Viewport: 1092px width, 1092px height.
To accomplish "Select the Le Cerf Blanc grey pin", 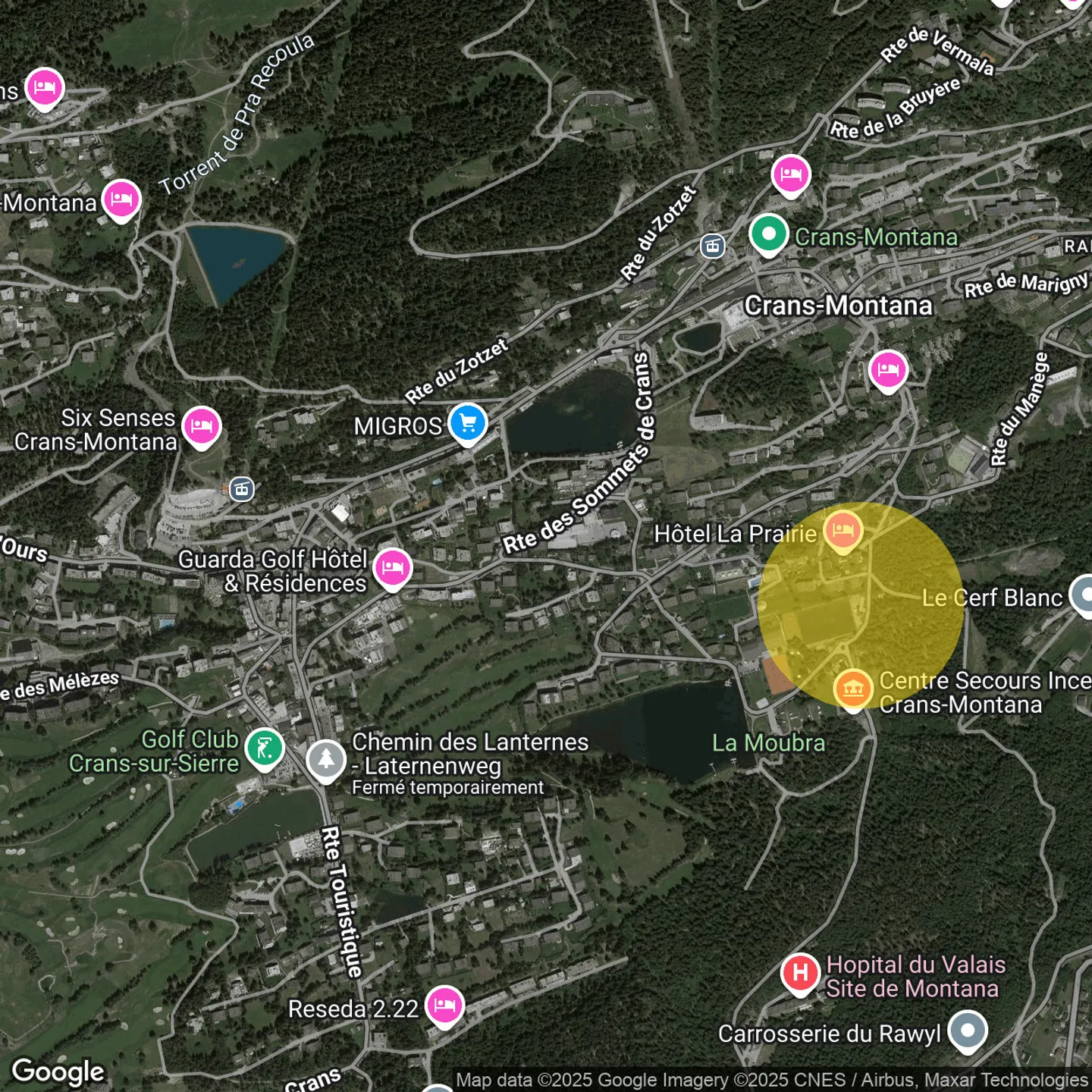I will (1084, 594).
